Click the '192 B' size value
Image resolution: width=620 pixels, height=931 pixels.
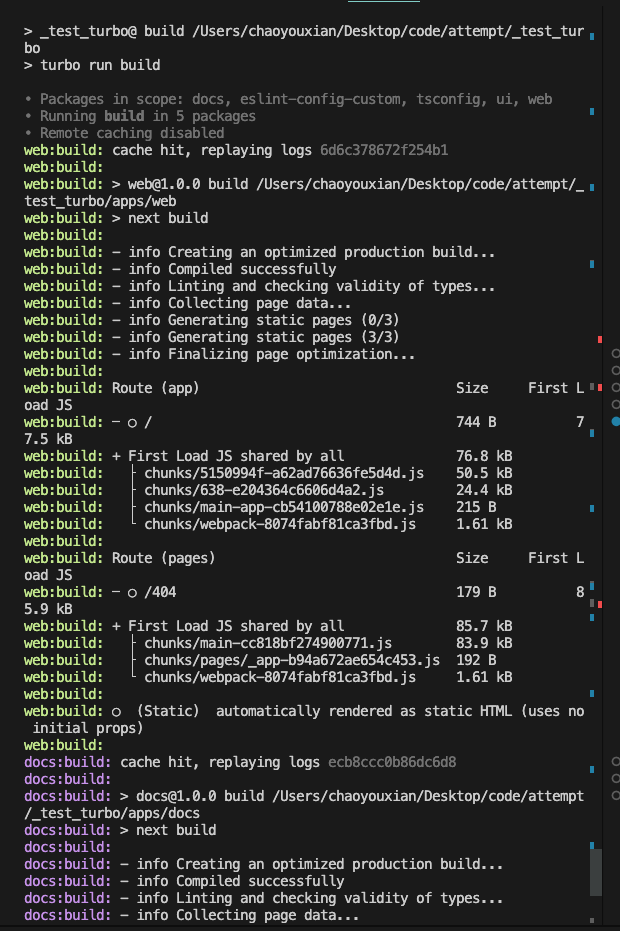point(476,660)
